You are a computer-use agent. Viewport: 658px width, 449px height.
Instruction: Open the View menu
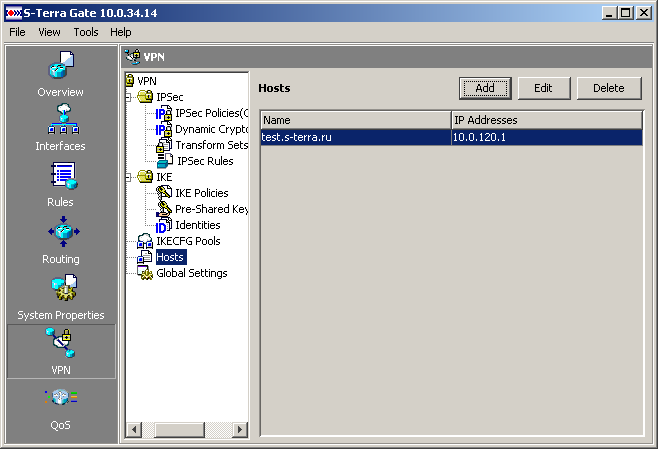pos(49,32)
